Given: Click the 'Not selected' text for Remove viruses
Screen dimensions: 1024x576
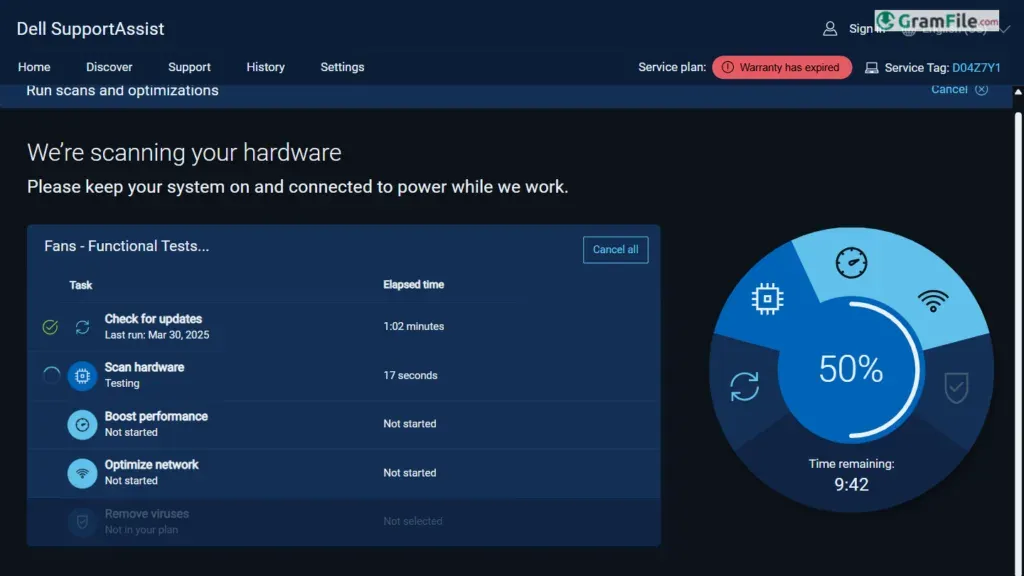Looking at the screenshot, I should (413, 521).
